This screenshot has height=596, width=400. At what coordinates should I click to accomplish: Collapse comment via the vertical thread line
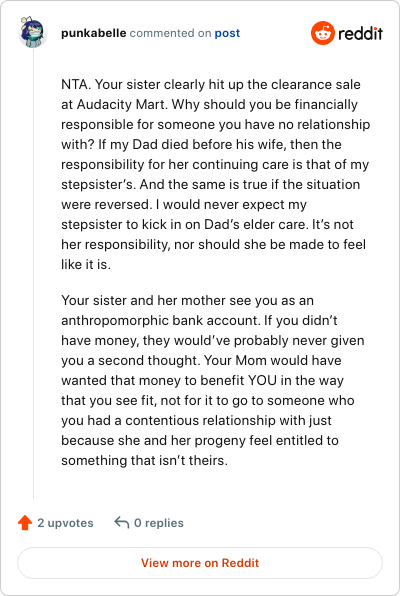click(33, 274)
